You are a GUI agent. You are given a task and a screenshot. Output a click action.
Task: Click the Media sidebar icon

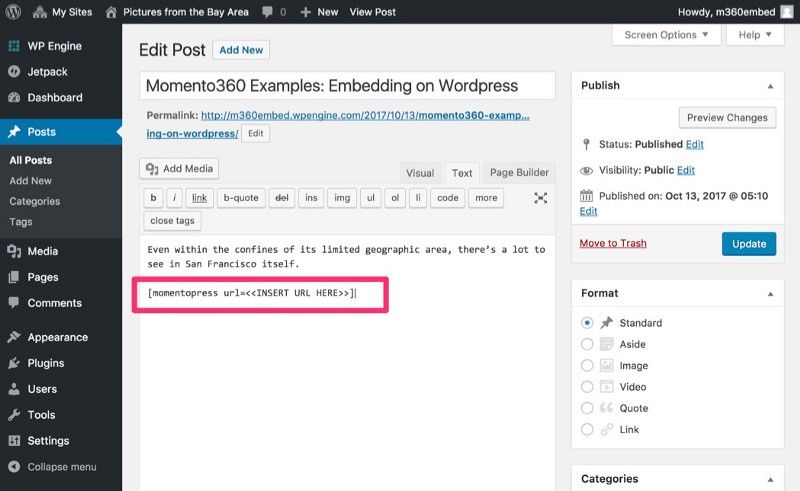pyautogui.click(x=14, y=251)
